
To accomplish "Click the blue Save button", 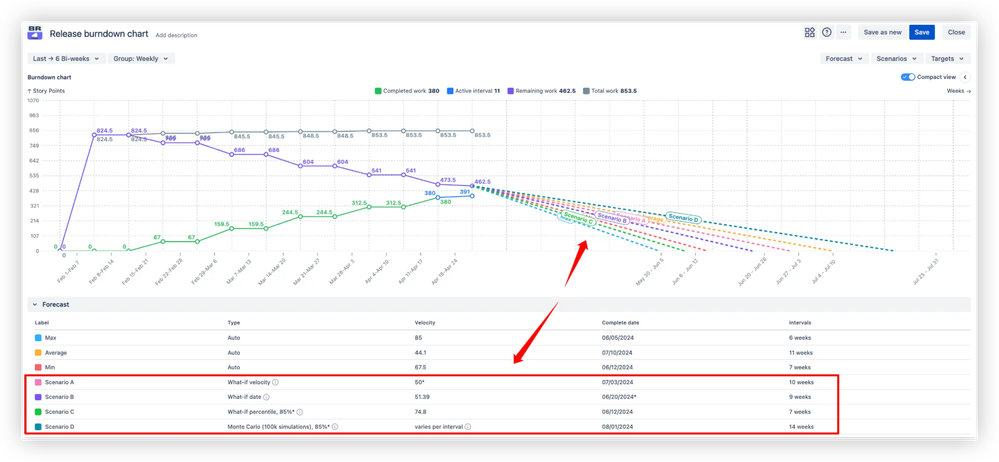I will click(921, 32).
